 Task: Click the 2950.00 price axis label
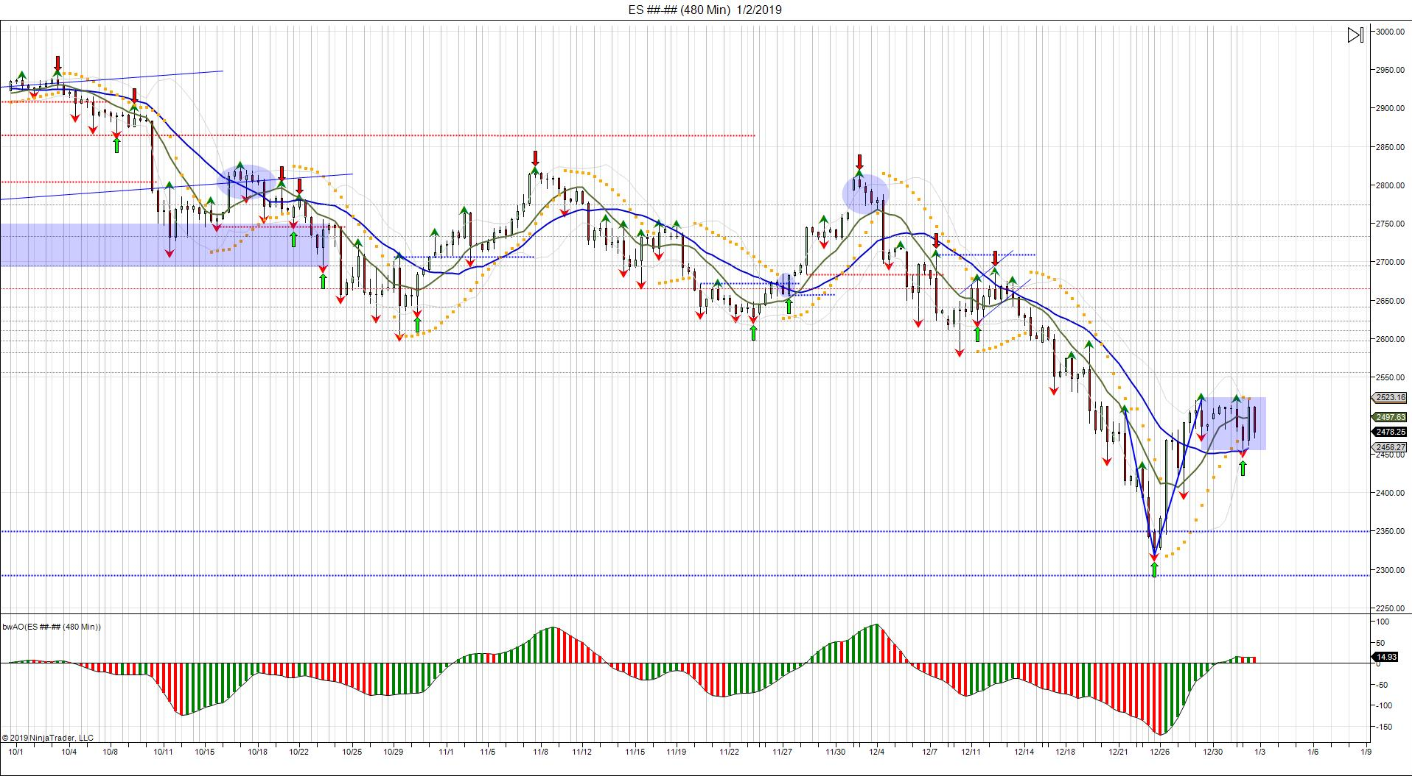(1392, 70)
